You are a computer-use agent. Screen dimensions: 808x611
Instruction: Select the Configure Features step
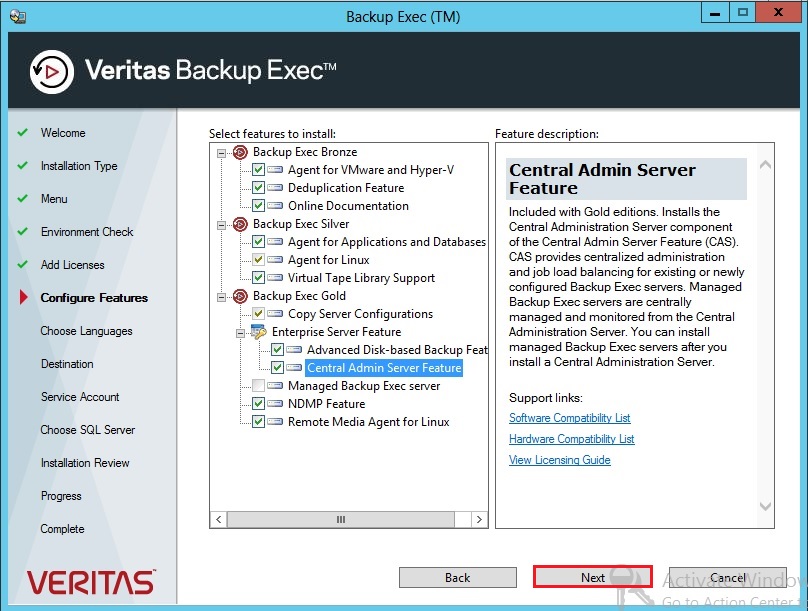pyautogui.click(x=93, y=297)
